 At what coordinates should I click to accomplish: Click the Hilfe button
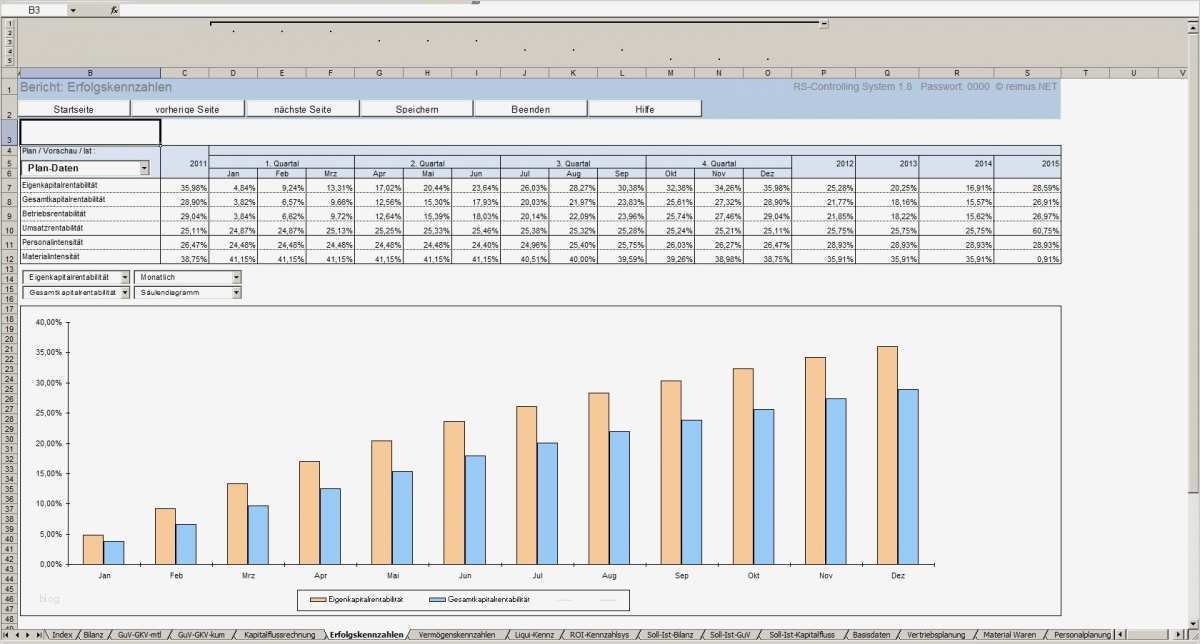(x=644, y=109)
